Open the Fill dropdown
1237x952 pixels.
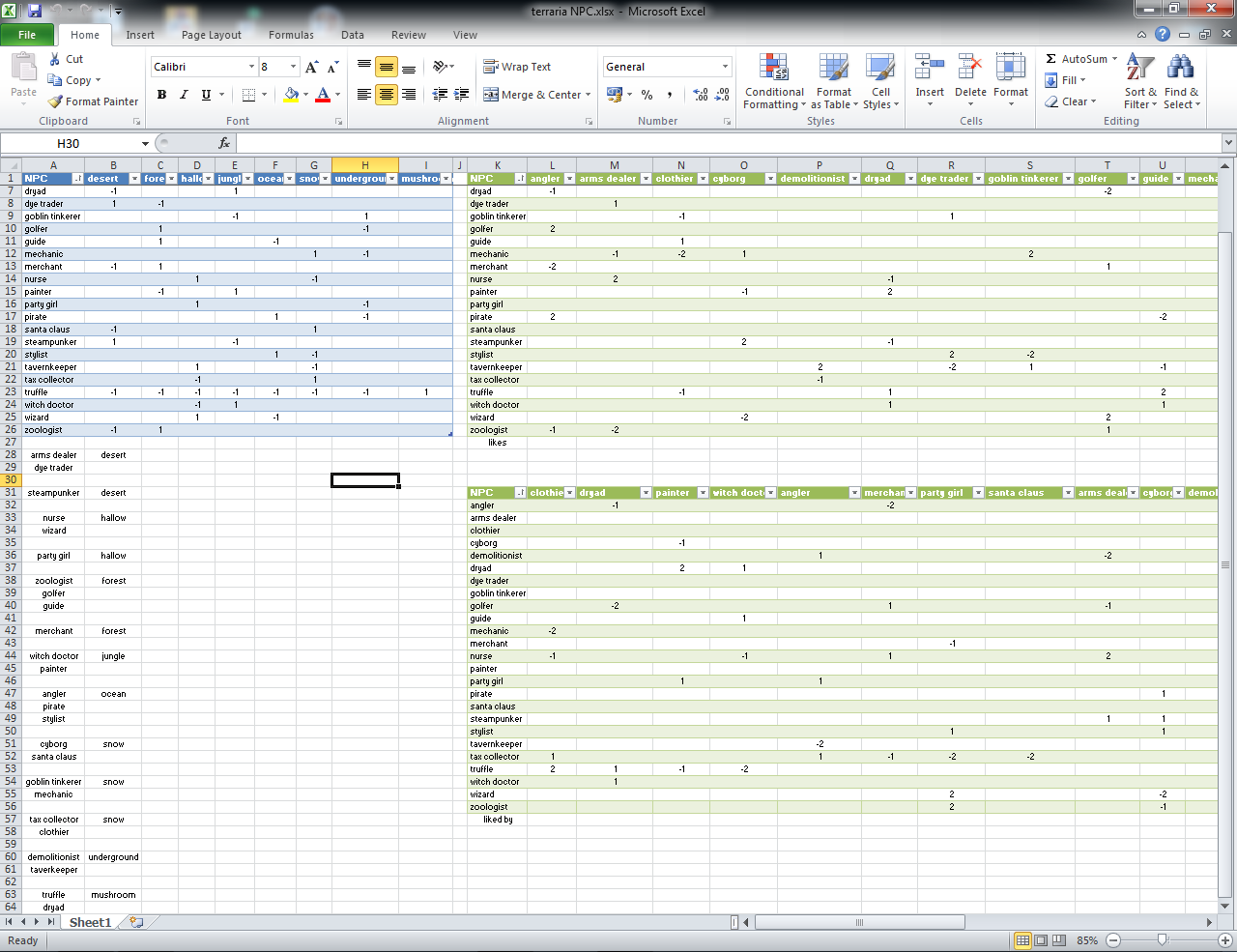pyautogui.click(x=1066, y=80)
